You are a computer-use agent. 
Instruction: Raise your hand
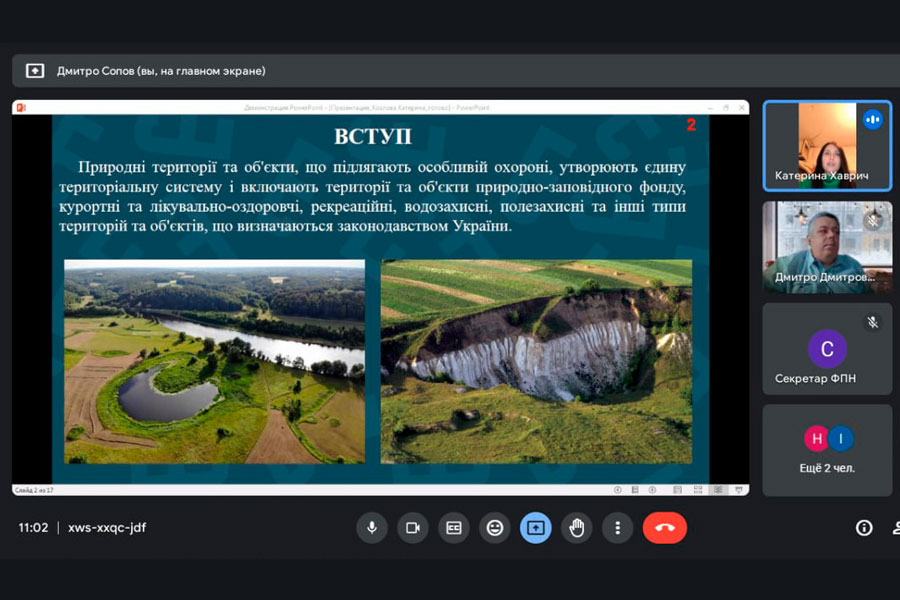point(577,528)
